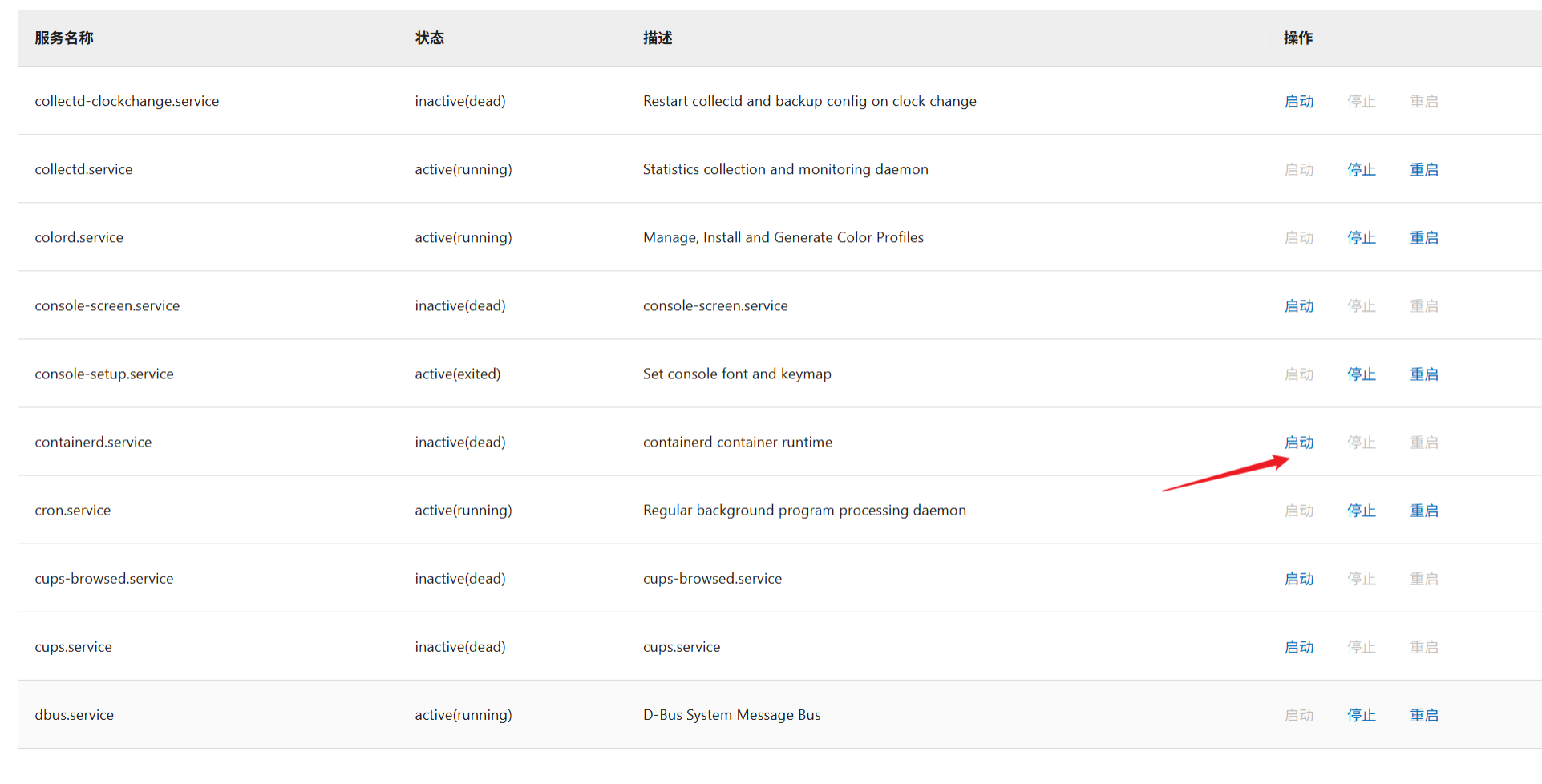Stop the collectd.service
The height and width of the screenshot is (784, 1542).
point(1361,170)
